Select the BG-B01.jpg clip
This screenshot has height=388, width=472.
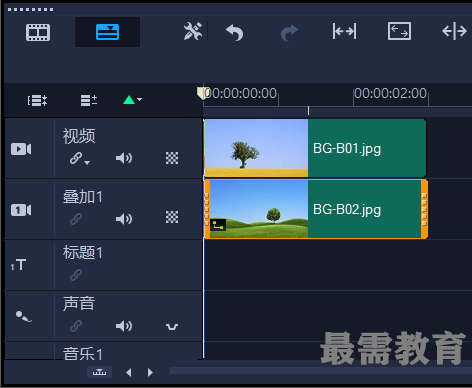315,148
